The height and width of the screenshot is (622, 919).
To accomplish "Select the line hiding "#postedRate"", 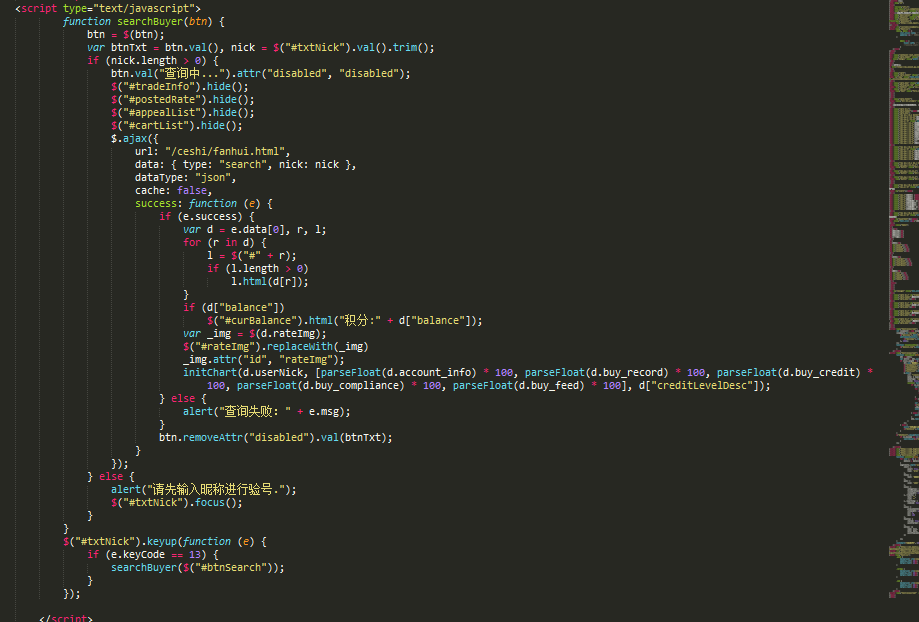I will pos(182,100).
